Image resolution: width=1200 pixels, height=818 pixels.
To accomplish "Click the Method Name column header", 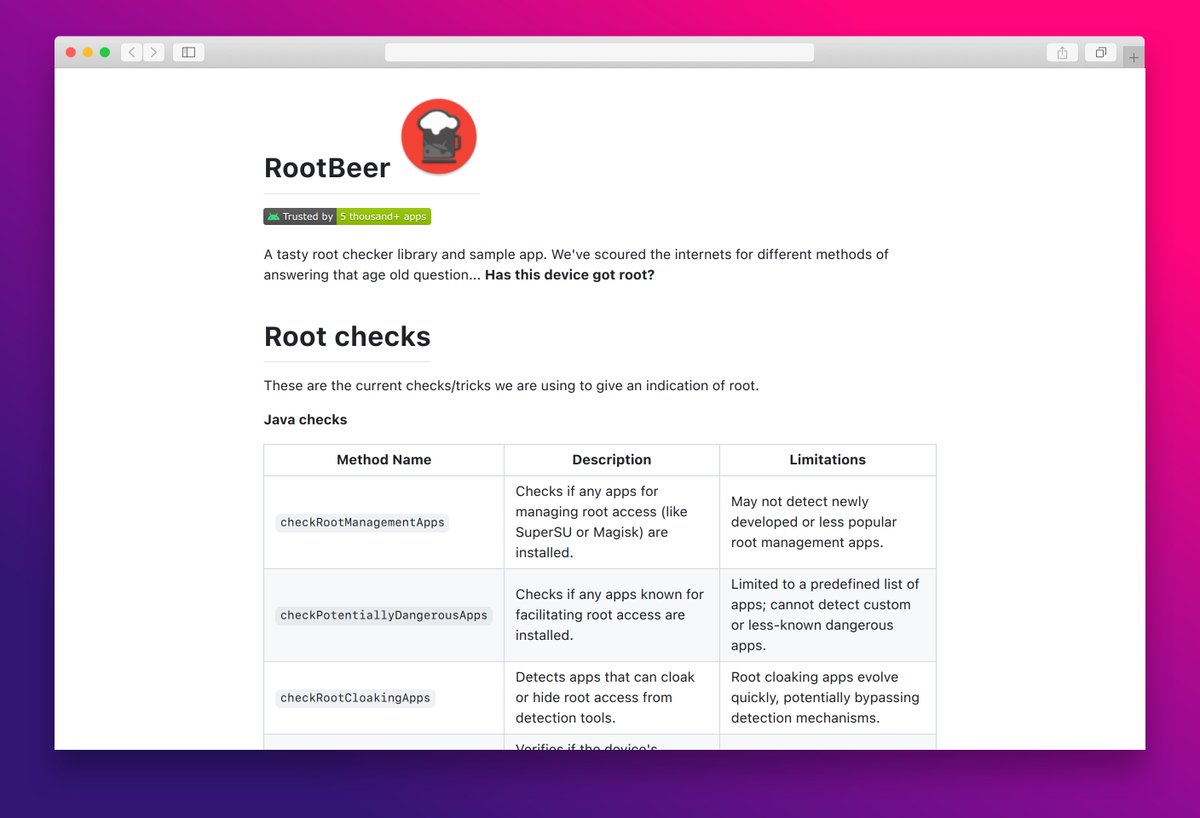I will (x=384, y=460).
